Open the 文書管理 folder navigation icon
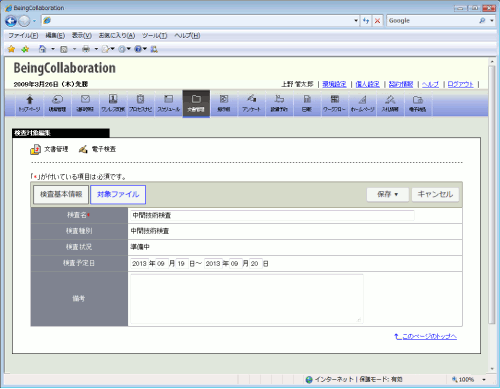The image size is (500, 389). (196, 104)
